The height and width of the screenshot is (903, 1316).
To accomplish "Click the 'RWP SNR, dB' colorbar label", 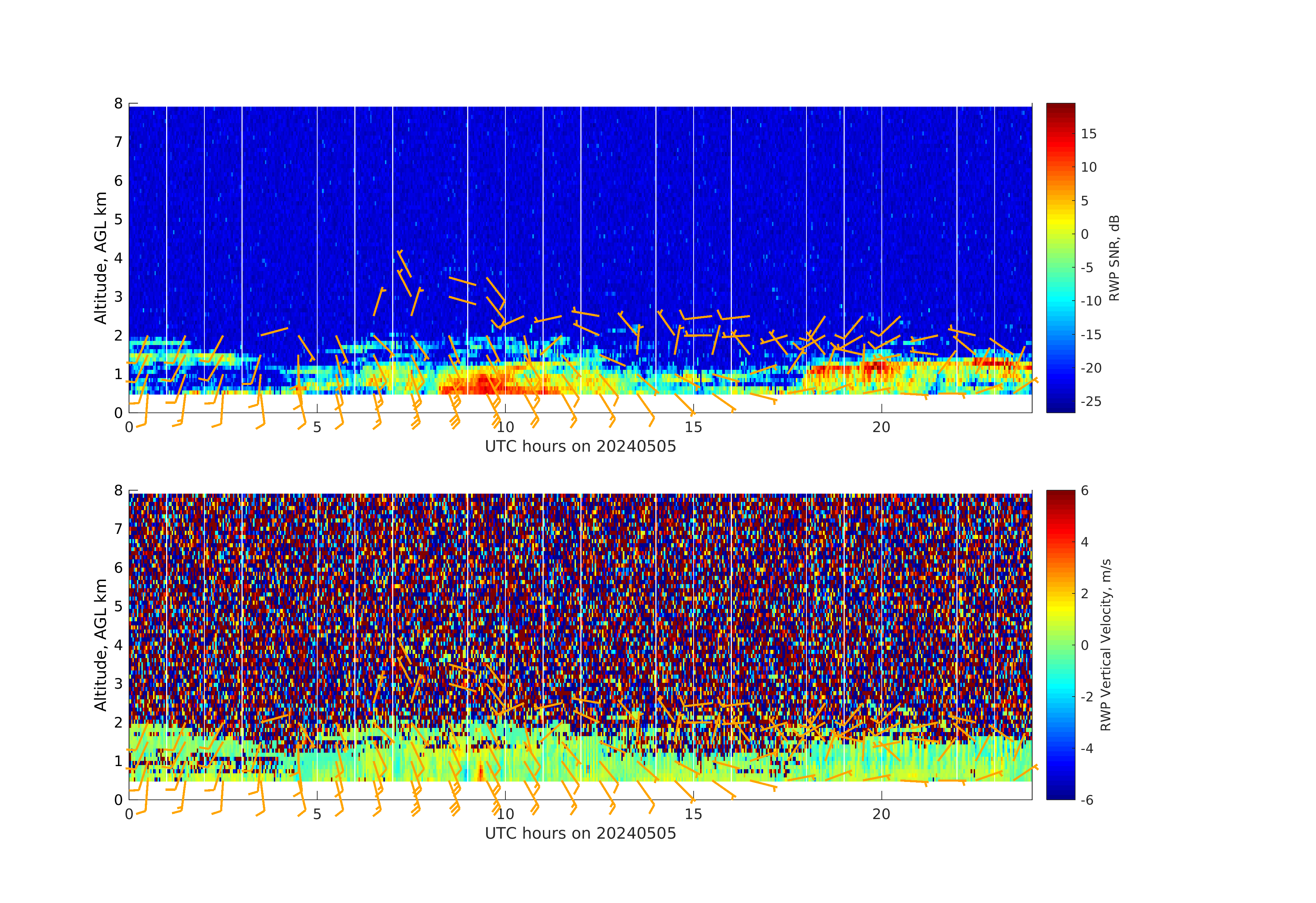I will (1114, 258).
